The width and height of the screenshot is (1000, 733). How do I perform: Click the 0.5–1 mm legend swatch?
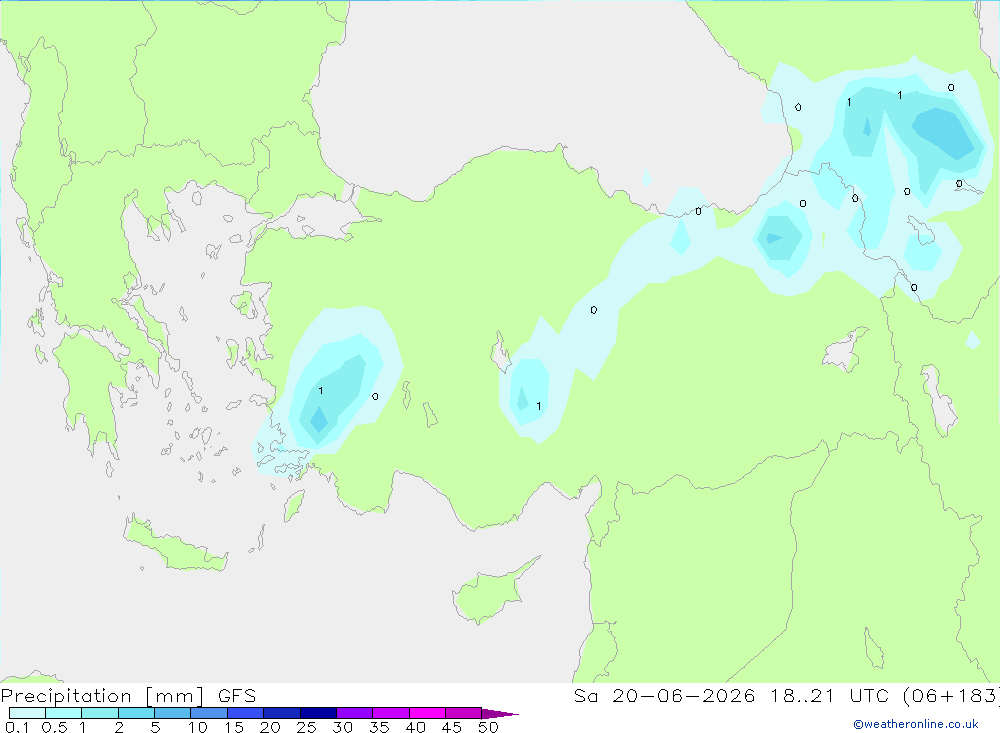(x=64, y=713)
